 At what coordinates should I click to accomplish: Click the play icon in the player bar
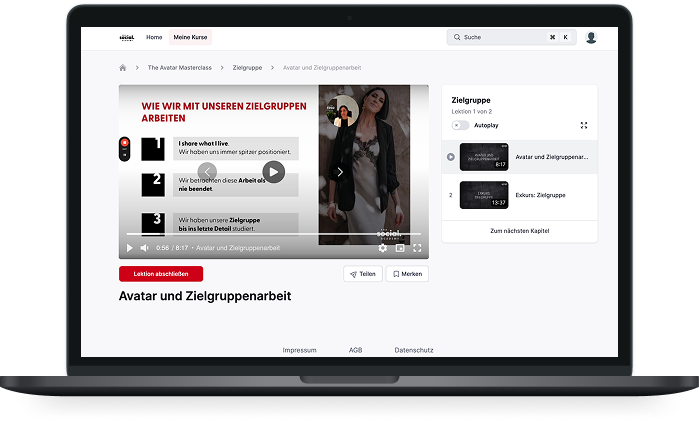pyautogui.click(x=129, y=248)
